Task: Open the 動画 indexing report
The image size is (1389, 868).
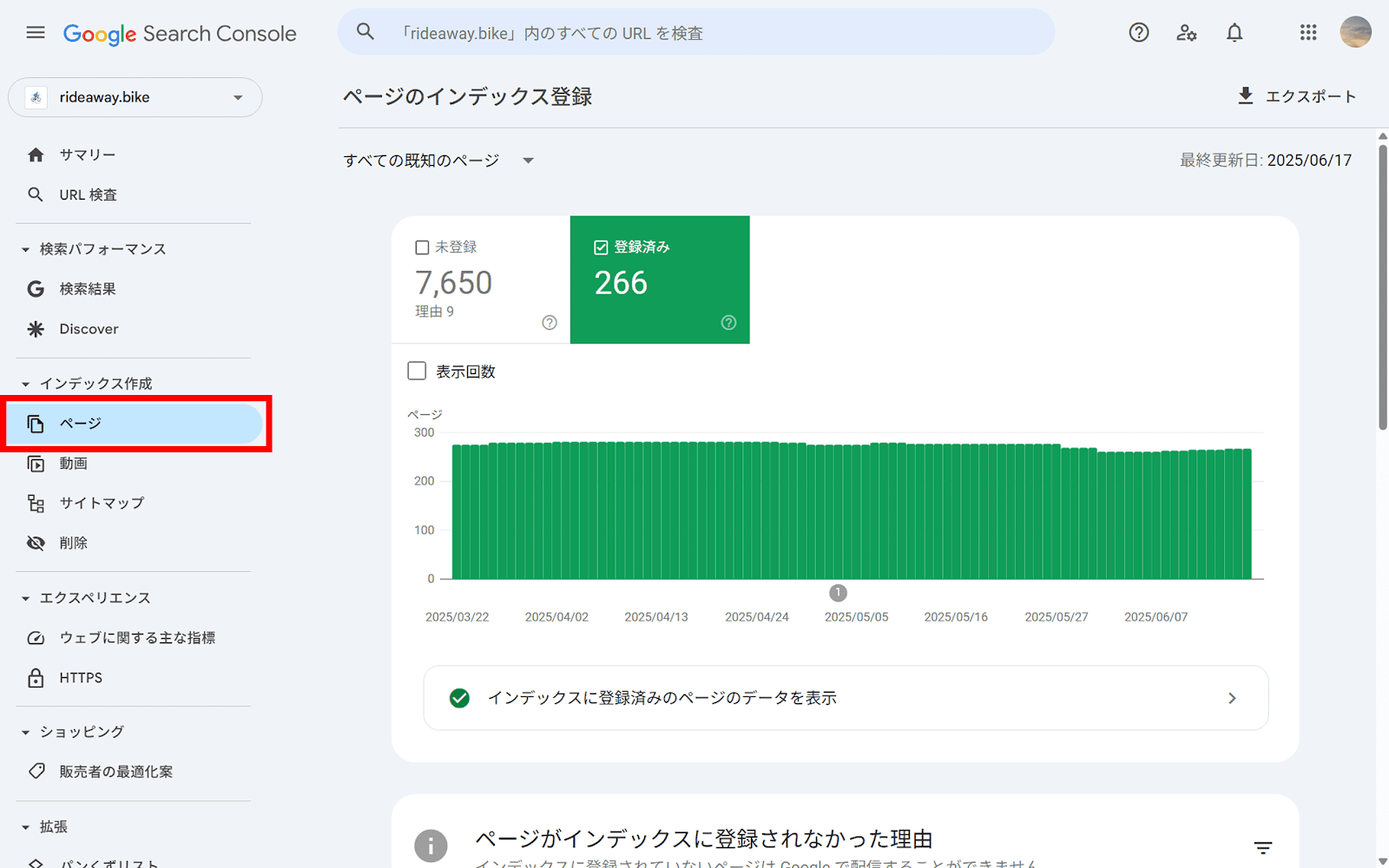Action: 74,464
